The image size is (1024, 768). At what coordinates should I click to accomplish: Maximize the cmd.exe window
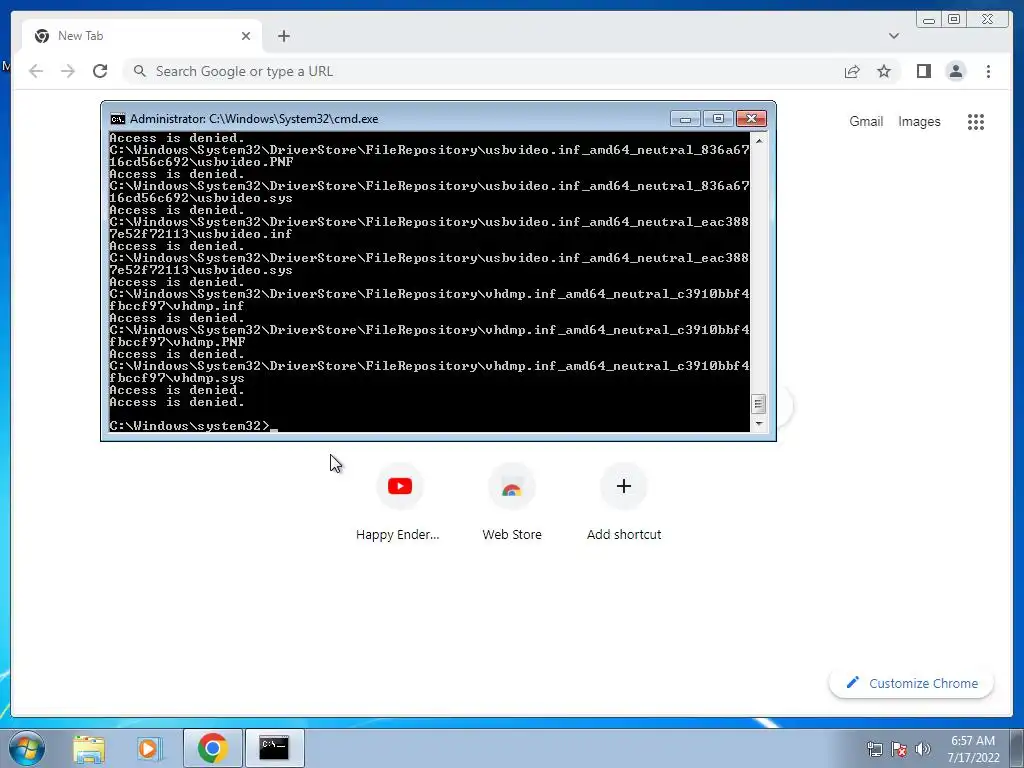tap(718, 118)
